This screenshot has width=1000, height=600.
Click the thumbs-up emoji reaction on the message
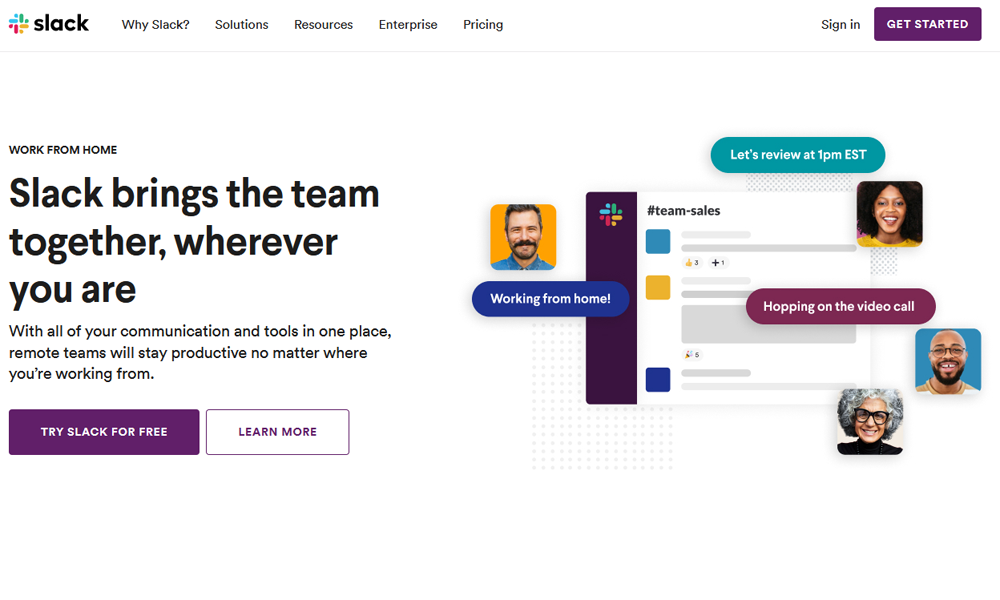coord(690,261)
